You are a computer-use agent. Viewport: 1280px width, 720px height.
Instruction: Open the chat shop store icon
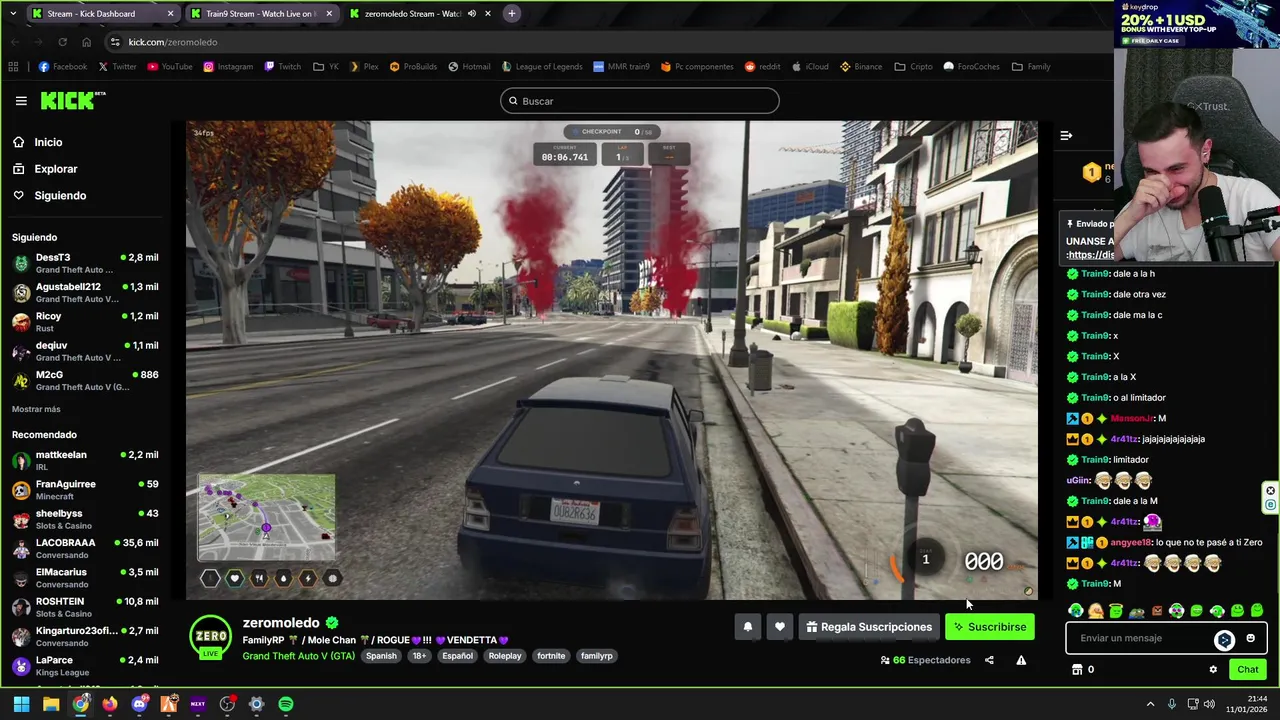click(1077, 670)
